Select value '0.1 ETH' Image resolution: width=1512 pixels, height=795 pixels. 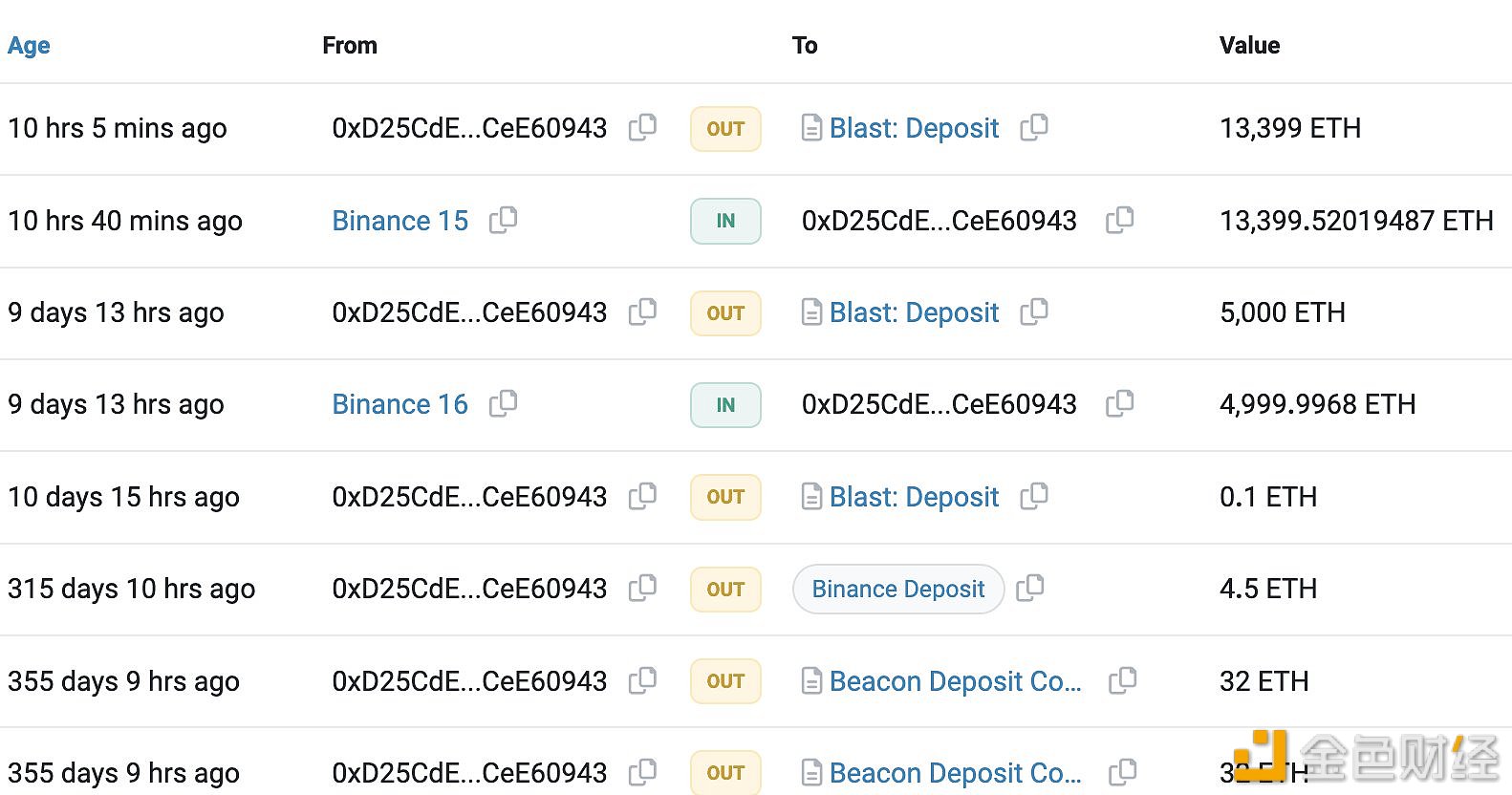[1268, 497]
